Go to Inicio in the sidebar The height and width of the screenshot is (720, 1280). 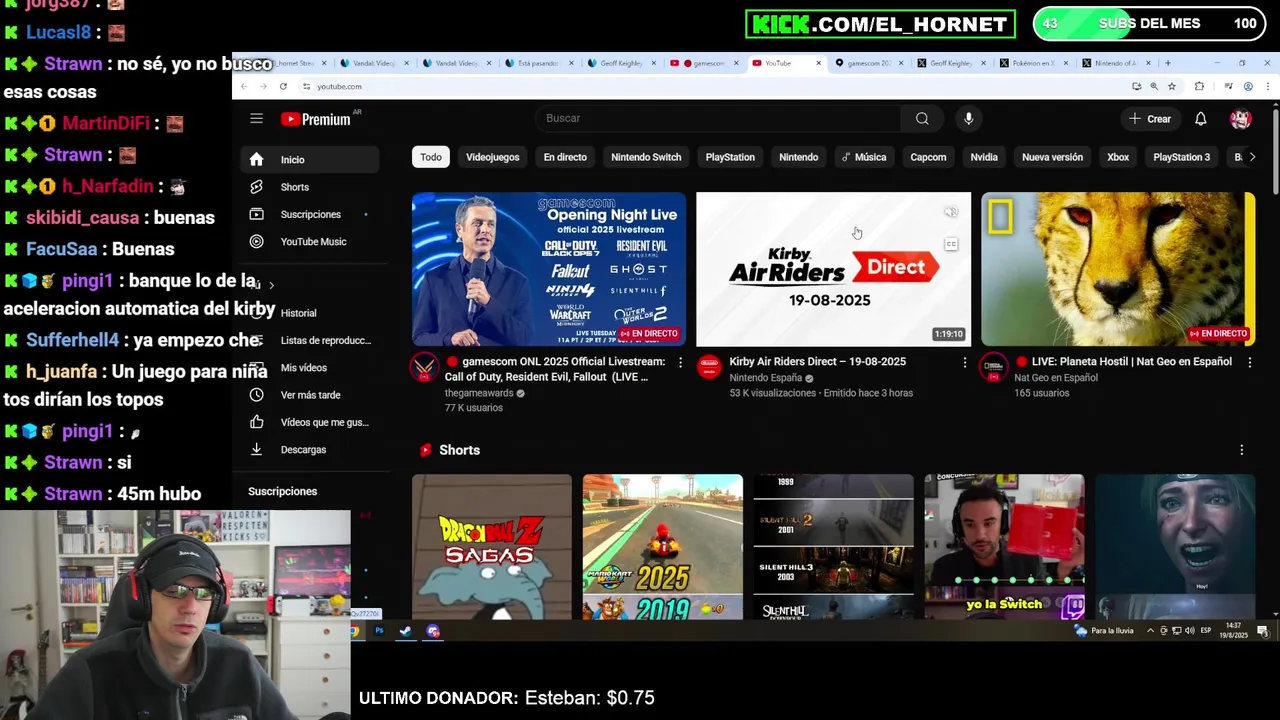(310, 159)
